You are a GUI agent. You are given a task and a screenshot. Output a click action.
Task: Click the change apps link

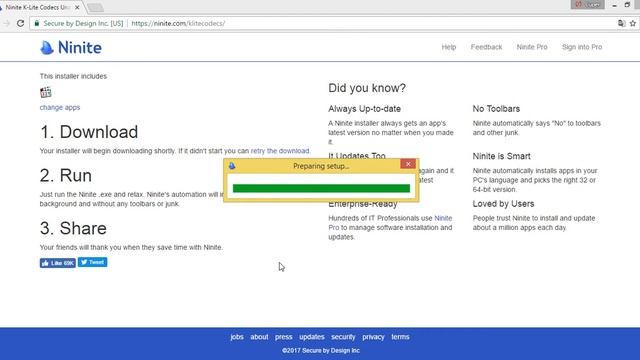point(60,107)
